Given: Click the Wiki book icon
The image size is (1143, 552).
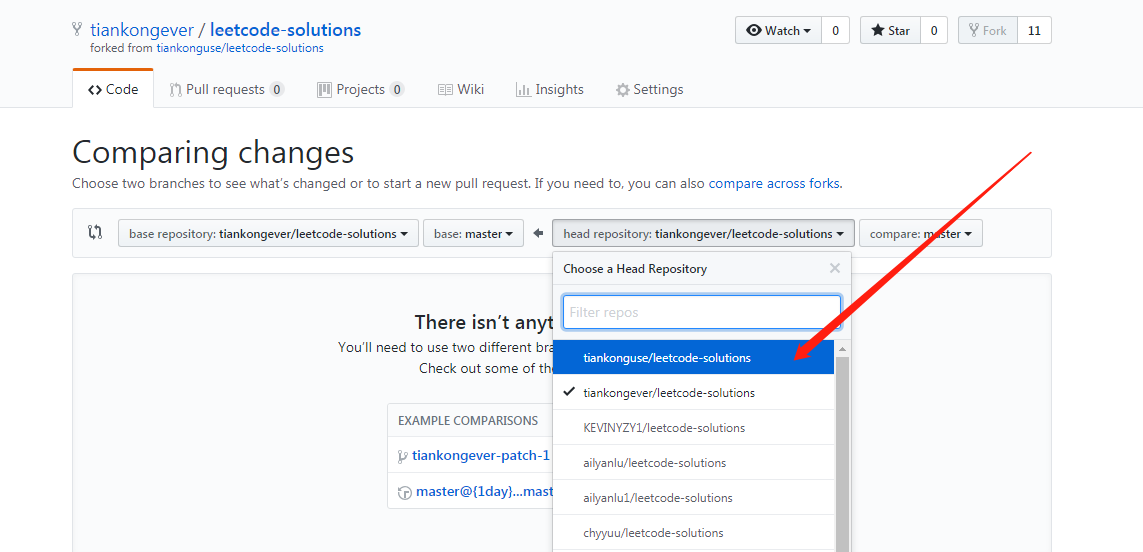Looking at the screenshot, I should click(x=445, y=90).
